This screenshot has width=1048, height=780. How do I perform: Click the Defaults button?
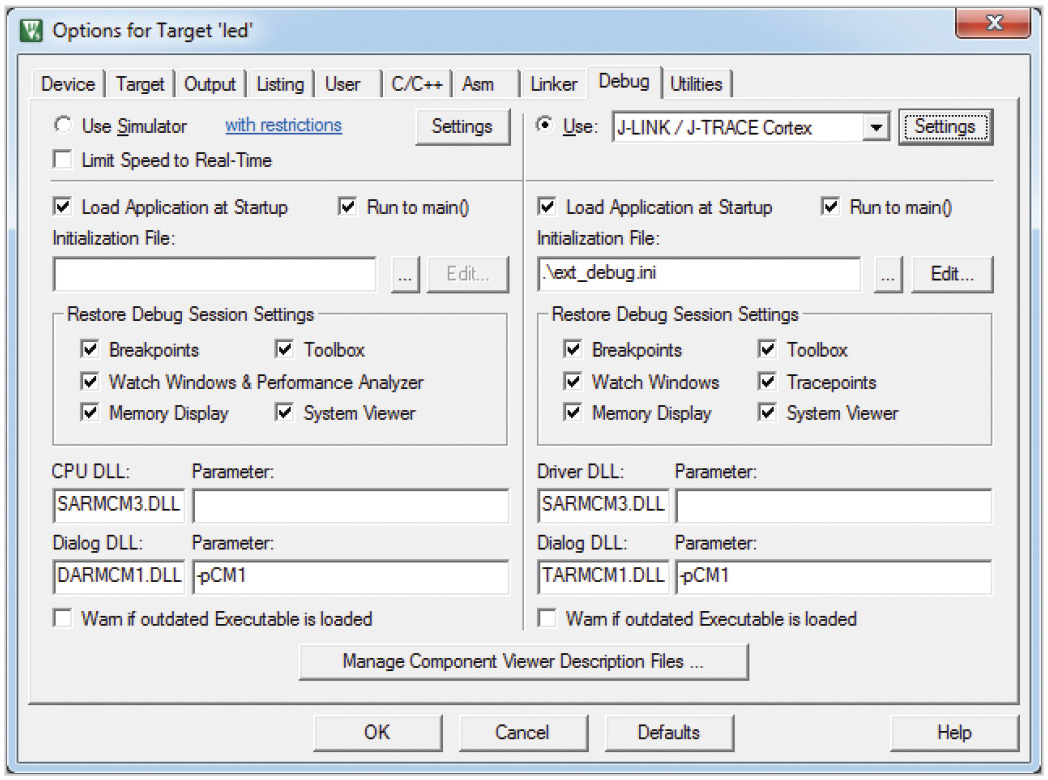pyautogui.click(x=668, y=732)
